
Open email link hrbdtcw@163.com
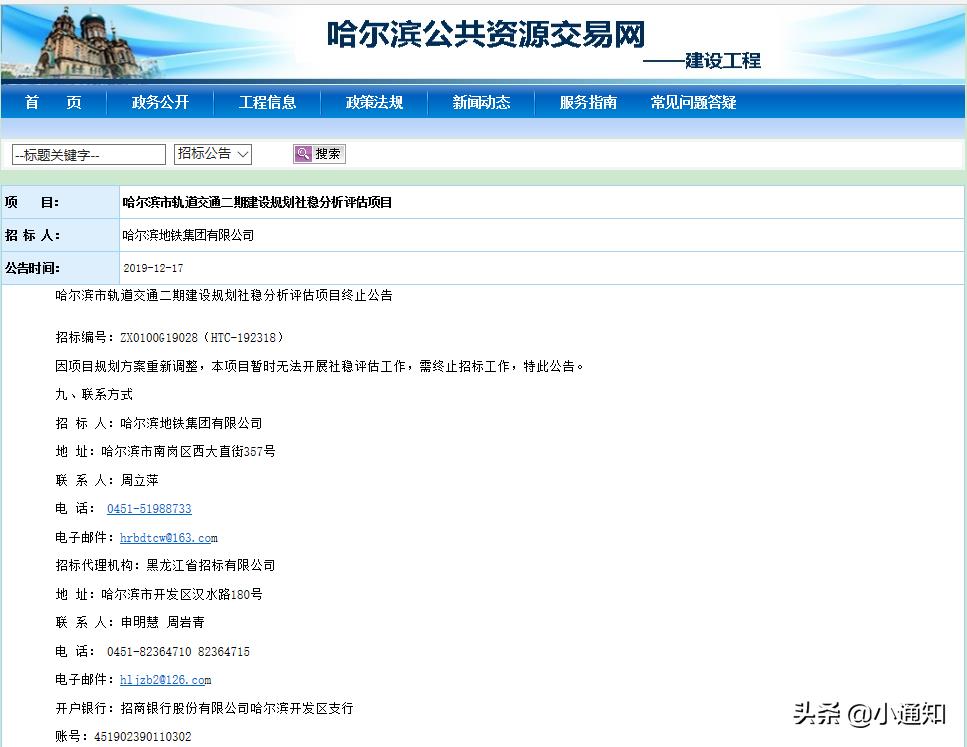168,538
